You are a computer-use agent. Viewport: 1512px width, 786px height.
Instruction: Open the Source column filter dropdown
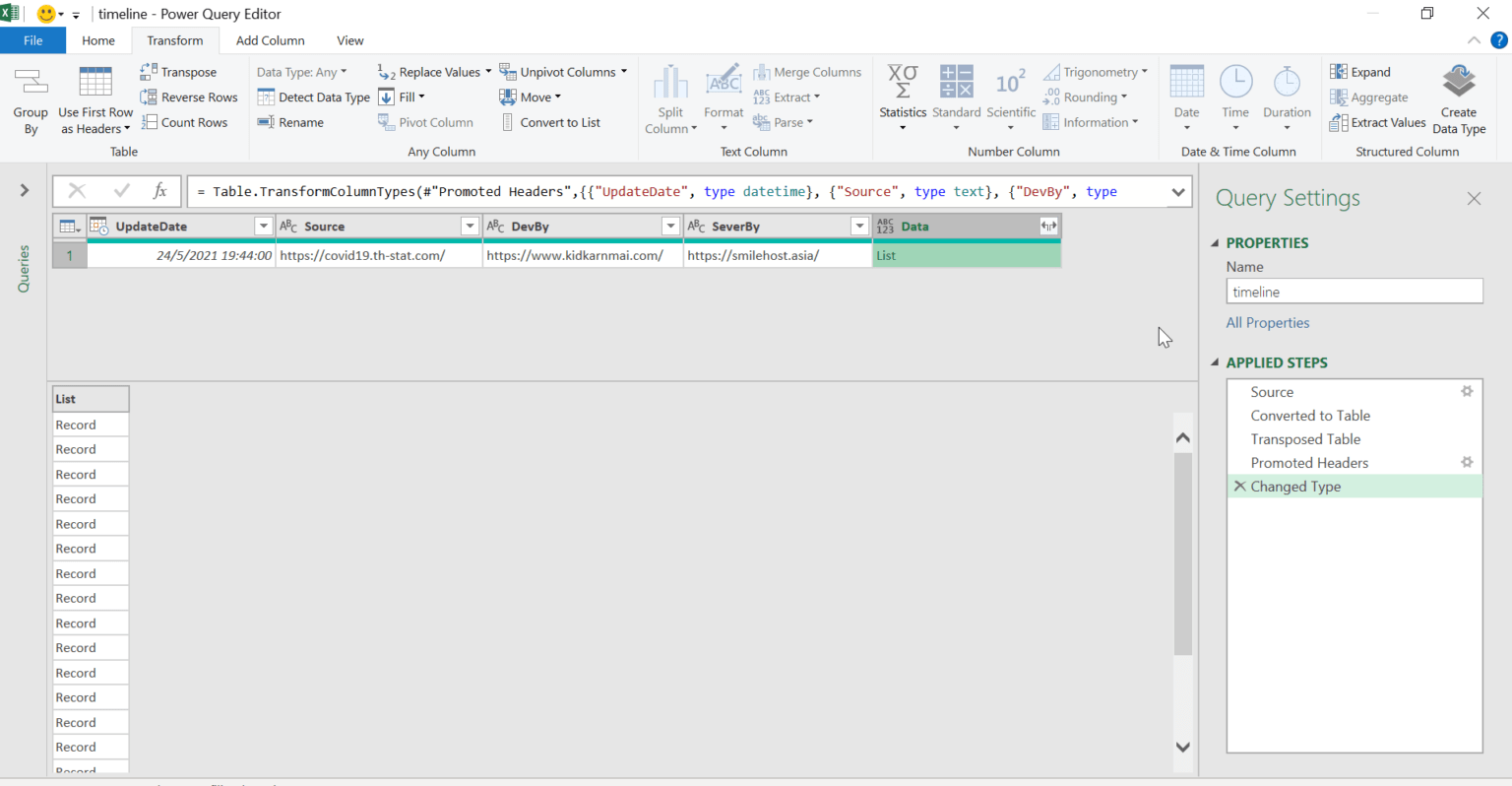[470, 226]
